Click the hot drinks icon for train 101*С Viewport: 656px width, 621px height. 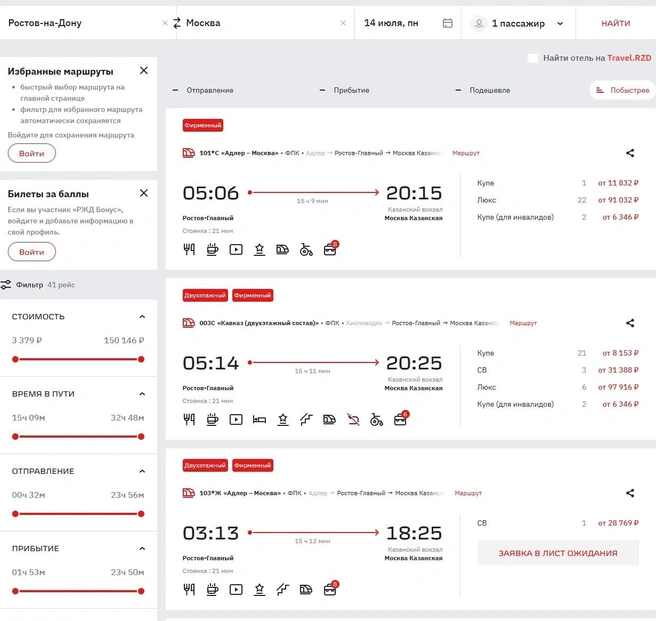(213, 250)
